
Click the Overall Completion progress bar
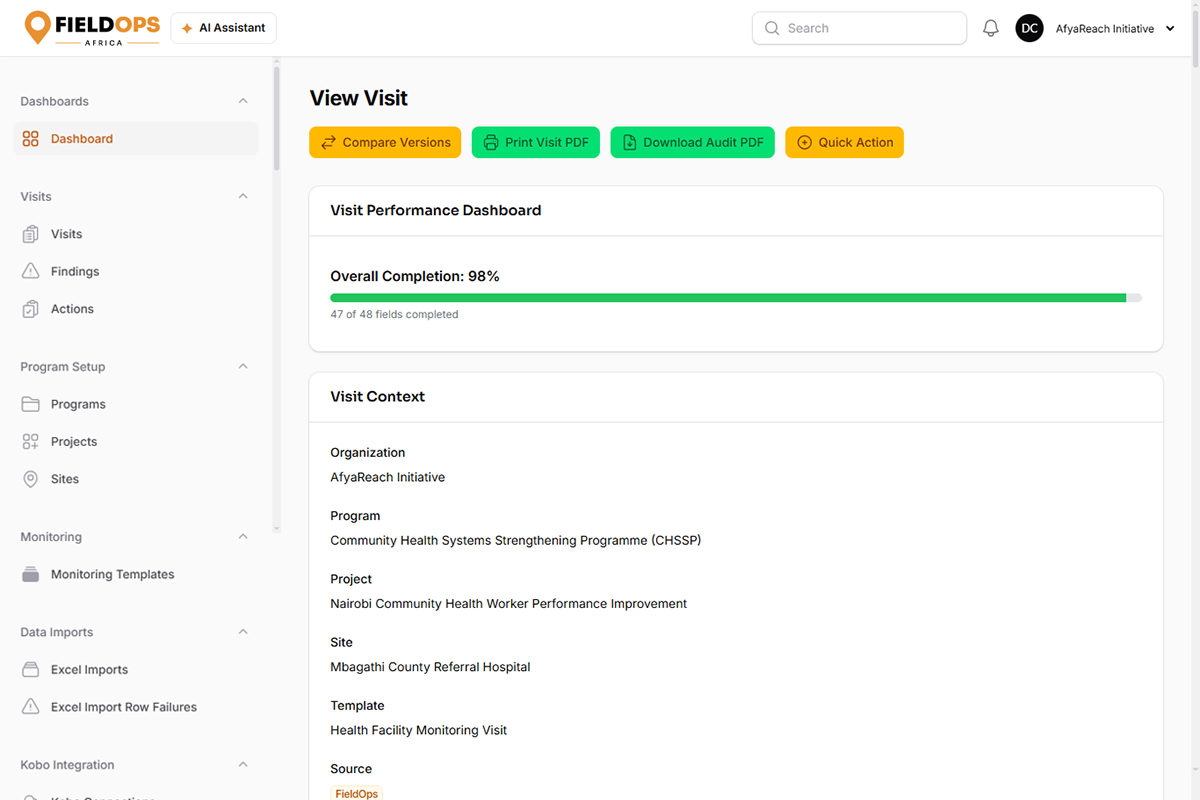pos(736,297)
